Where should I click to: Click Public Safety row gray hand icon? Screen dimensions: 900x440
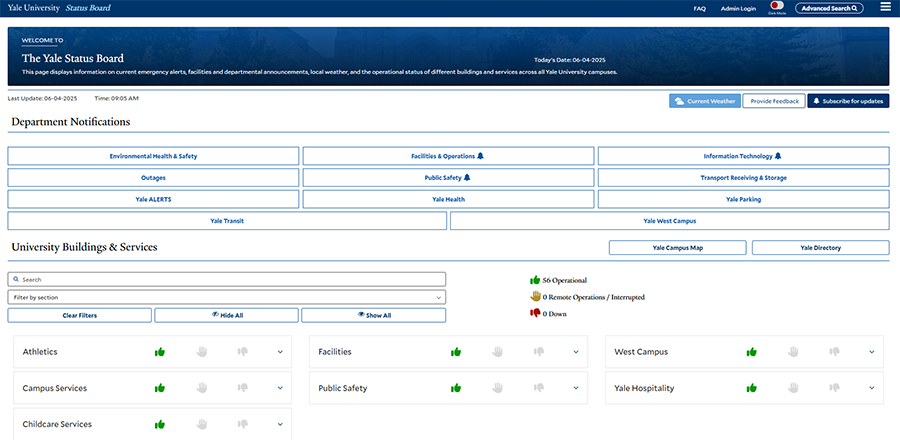(x=497, y=388)
